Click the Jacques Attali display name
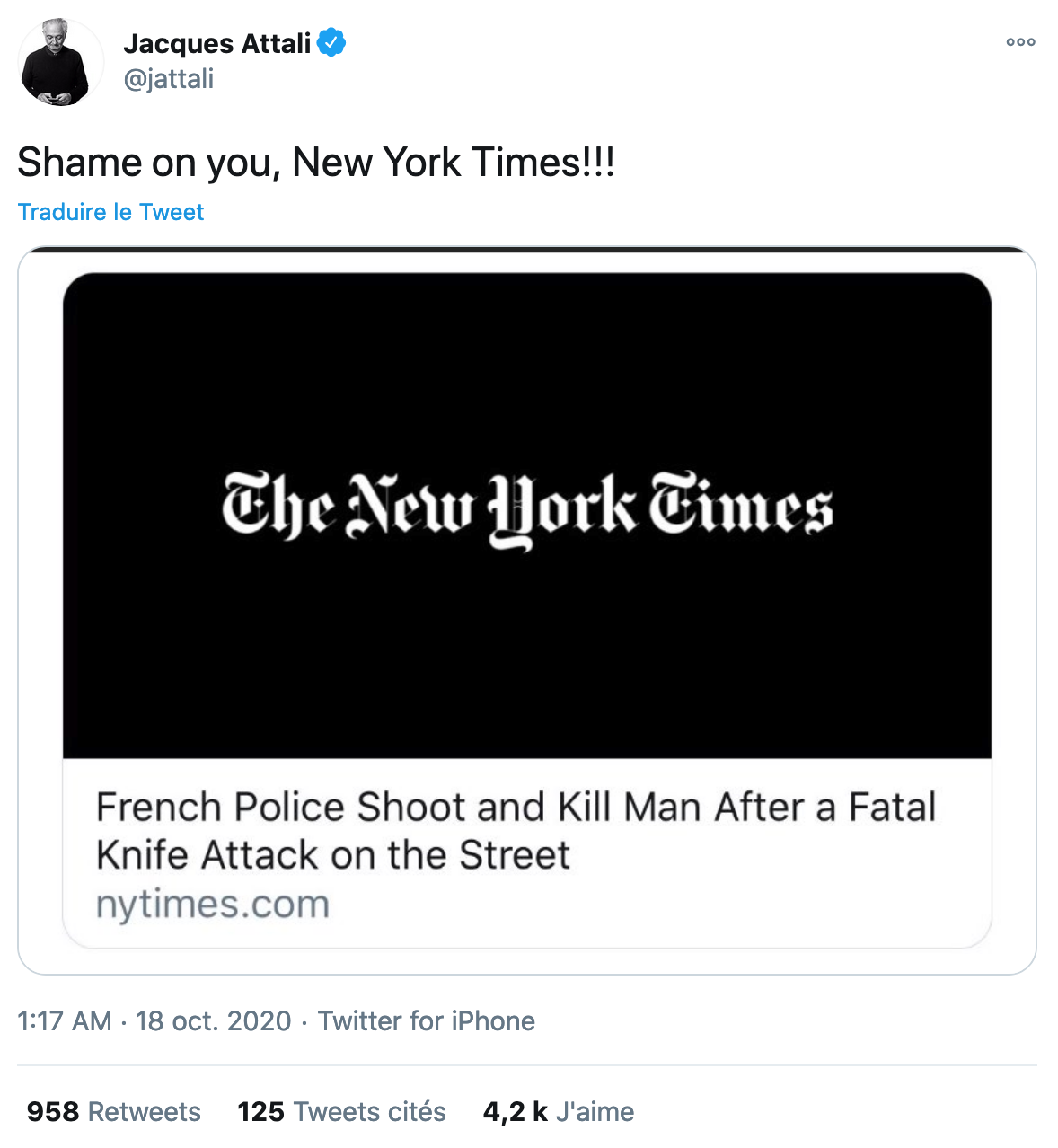Screen dimensions: 1058x1148 [216, 43]
